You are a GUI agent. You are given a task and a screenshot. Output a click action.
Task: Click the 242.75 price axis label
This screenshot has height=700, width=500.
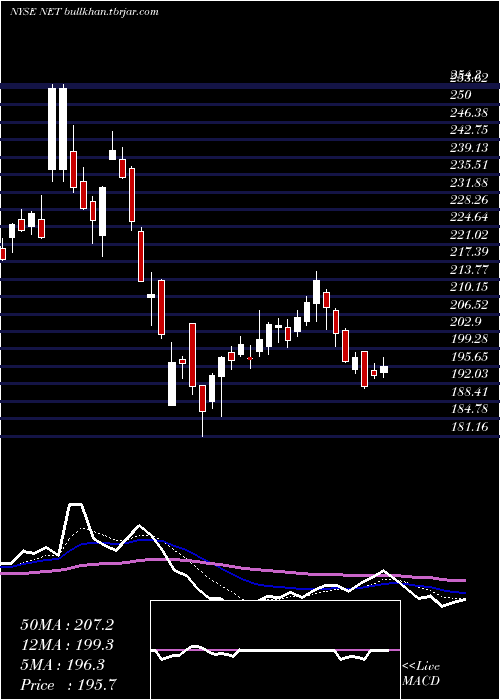click(469, 129)
